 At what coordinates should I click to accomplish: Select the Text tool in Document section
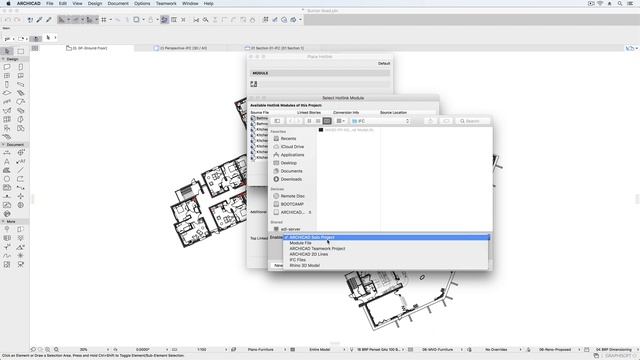point(7,162)
